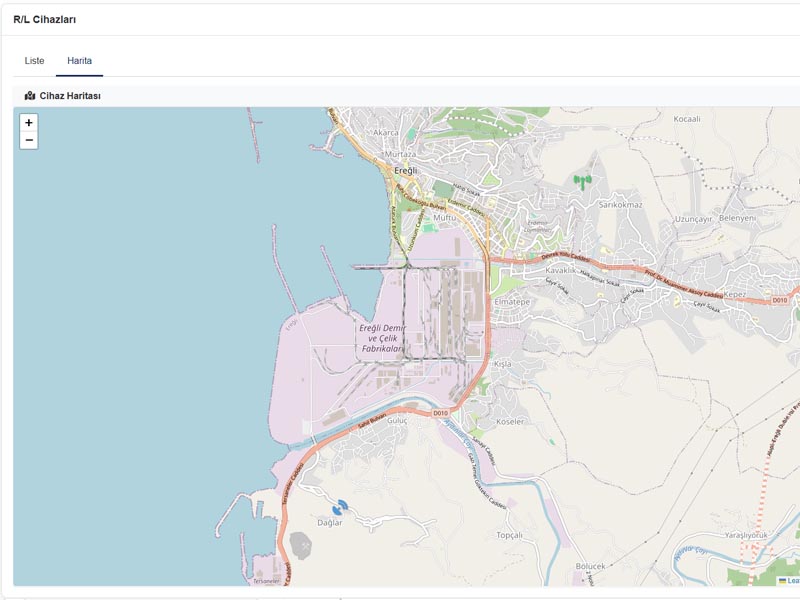This screenshot has height=600, width=800.
Task: Click the Murtaza place label
Action: coord(401,154)
